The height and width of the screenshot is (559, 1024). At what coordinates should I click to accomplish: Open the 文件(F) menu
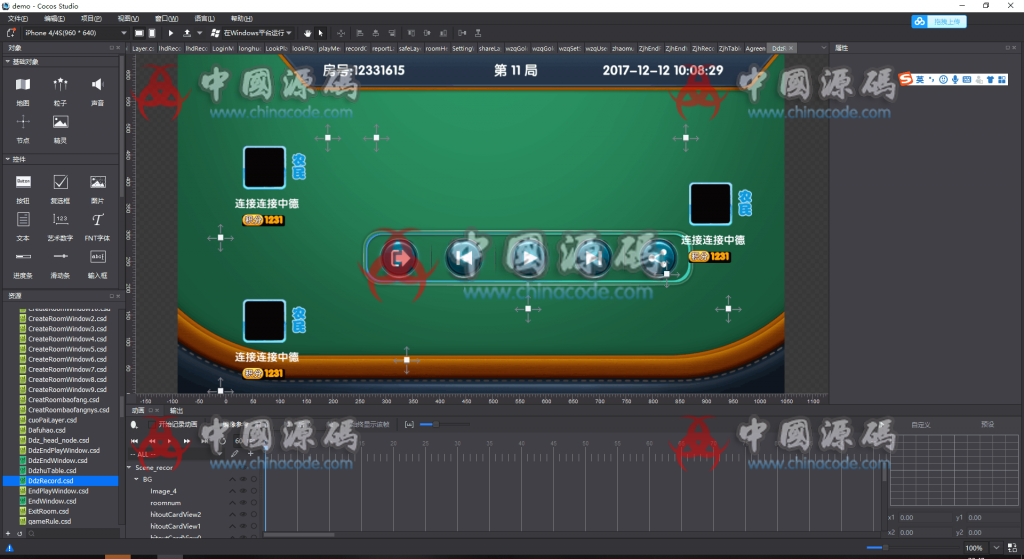[x=18, y=18]
